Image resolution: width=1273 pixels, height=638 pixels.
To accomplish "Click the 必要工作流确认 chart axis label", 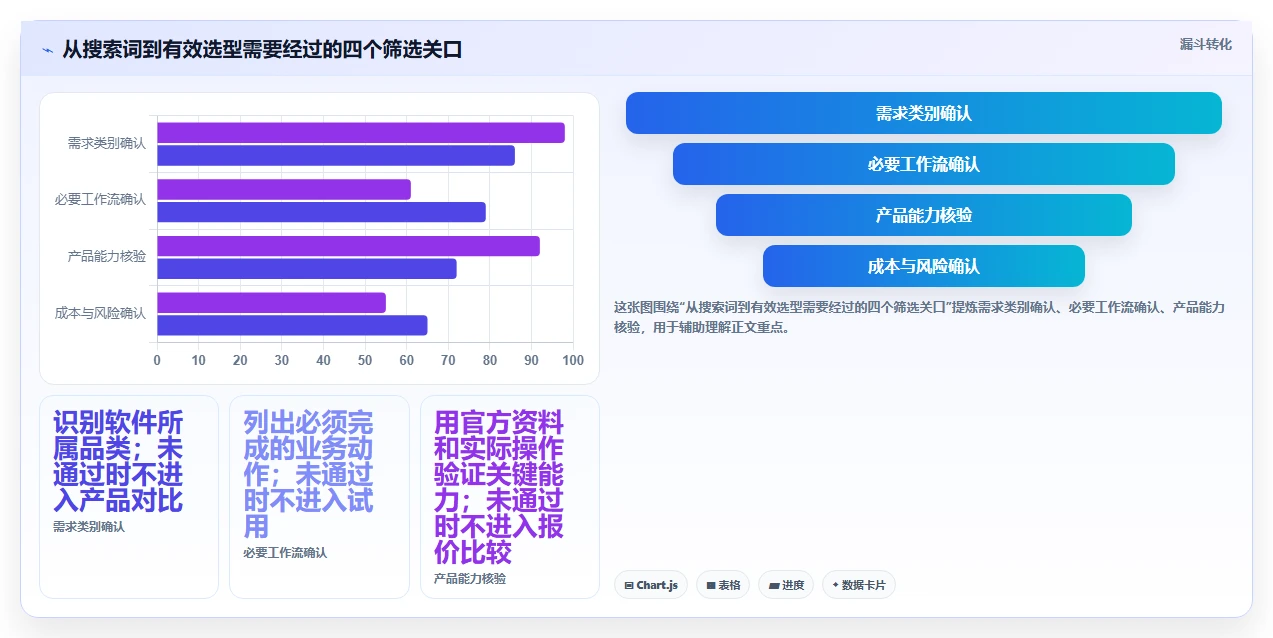I will click(x=100, y=200).
